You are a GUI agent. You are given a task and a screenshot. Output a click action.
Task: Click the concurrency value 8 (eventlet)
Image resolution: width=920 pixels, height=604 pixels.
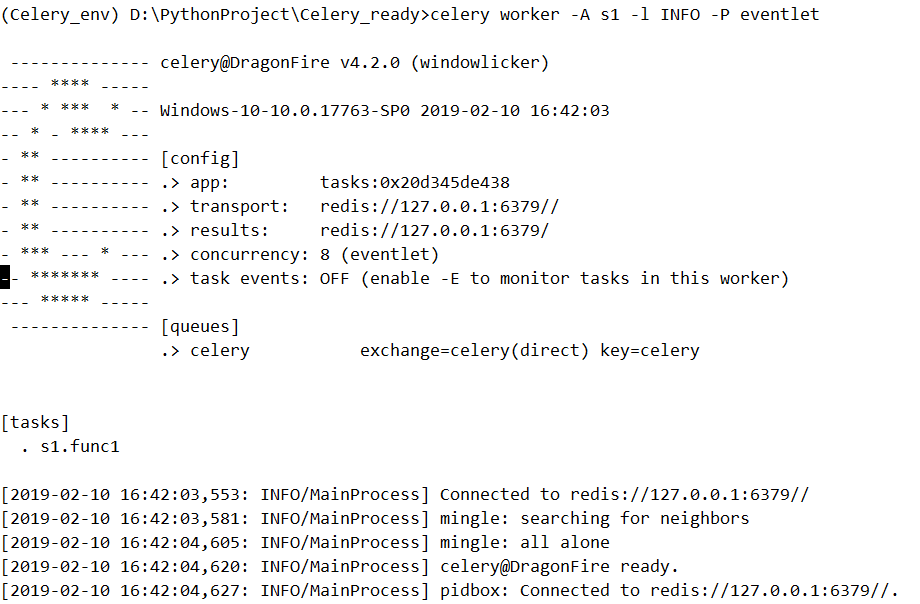click(379, 255)
